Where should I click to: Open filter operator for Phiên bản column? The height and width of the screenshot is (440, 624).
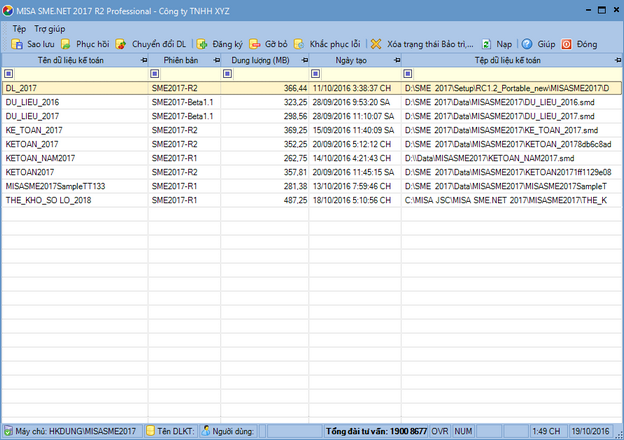(x=154, y=74)
